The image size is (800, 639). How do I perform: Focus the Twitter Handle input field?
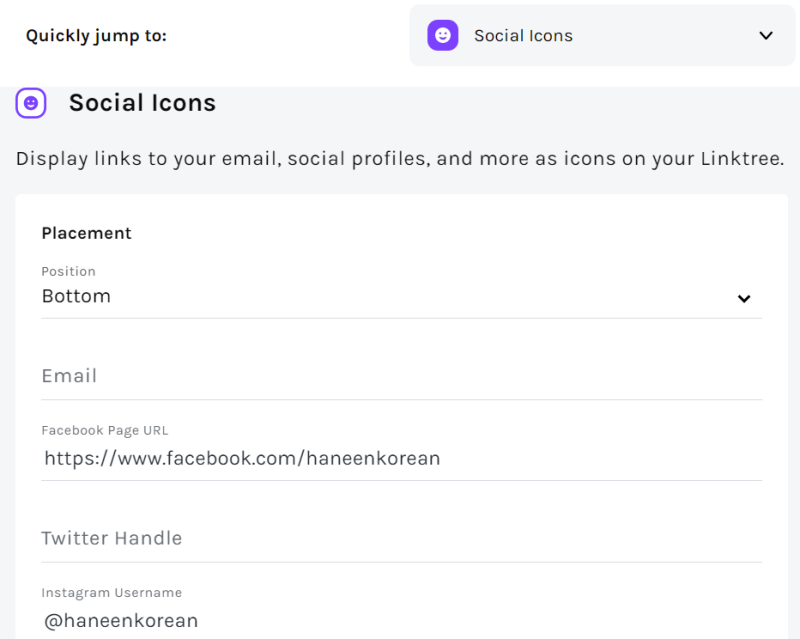tap(400, 538)
